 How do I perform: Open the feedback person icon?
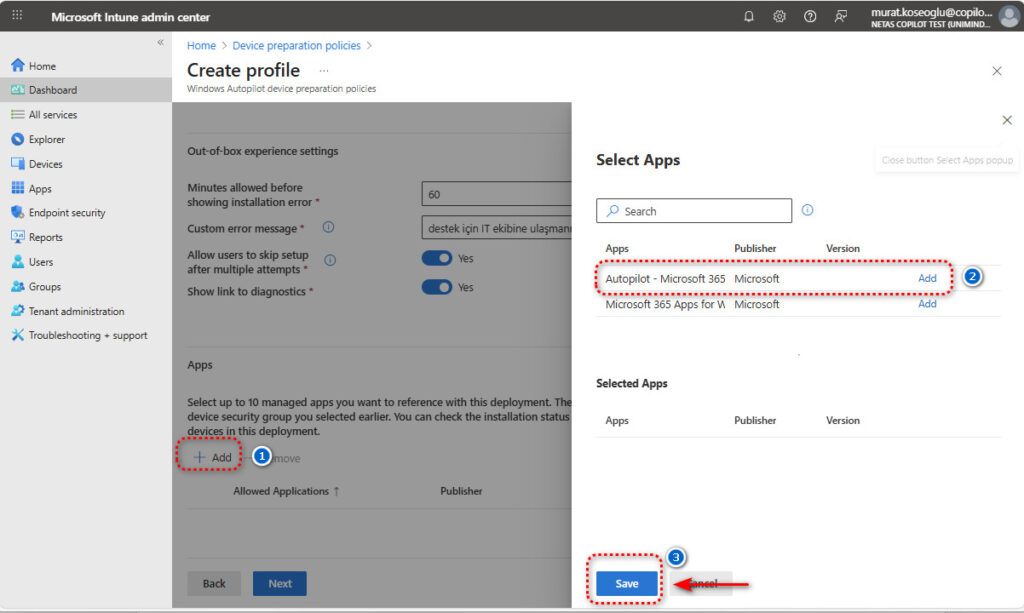coord(841,17)
